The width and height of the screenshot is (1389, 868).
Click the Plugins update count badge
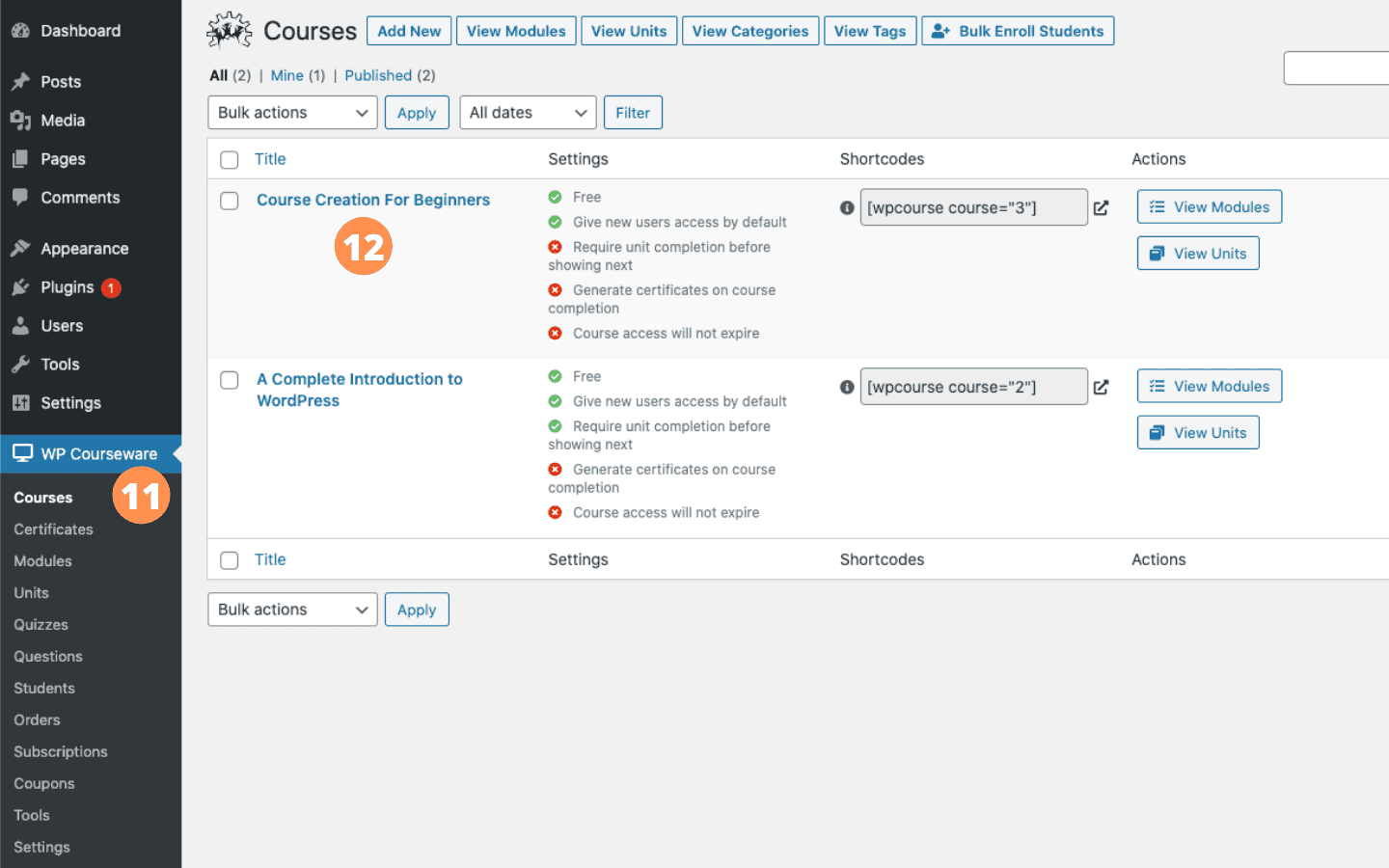tap(111, 287)
